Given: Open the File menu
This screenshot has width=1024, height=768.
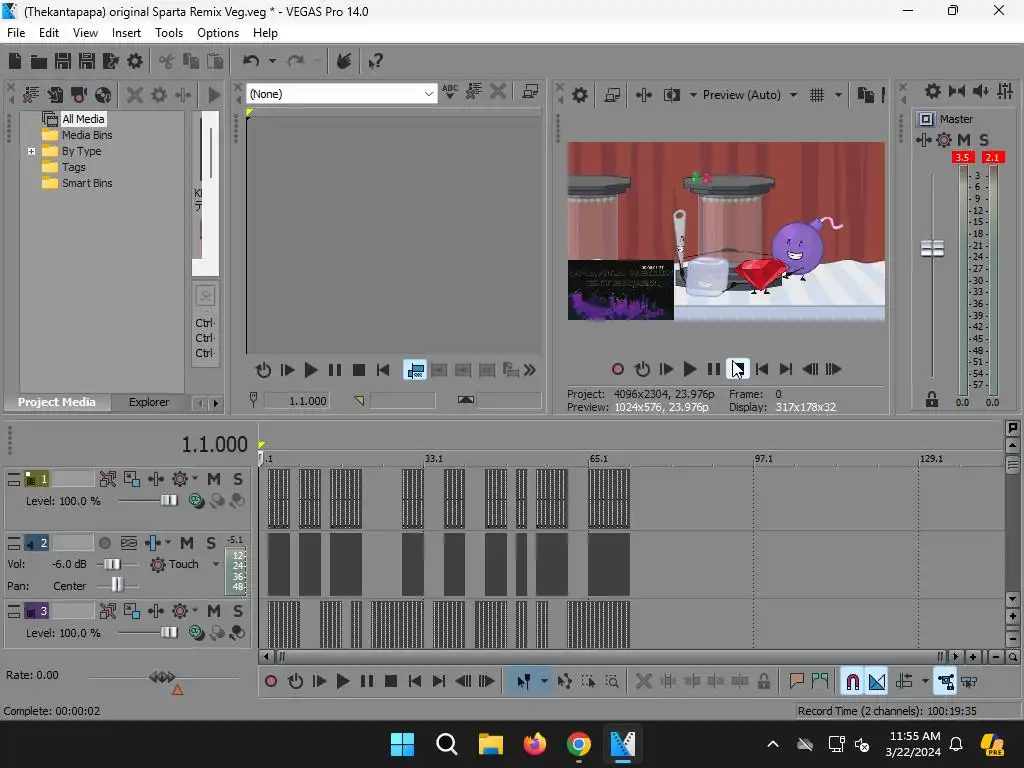Looking at the screenshot, I should coord(16,33).
